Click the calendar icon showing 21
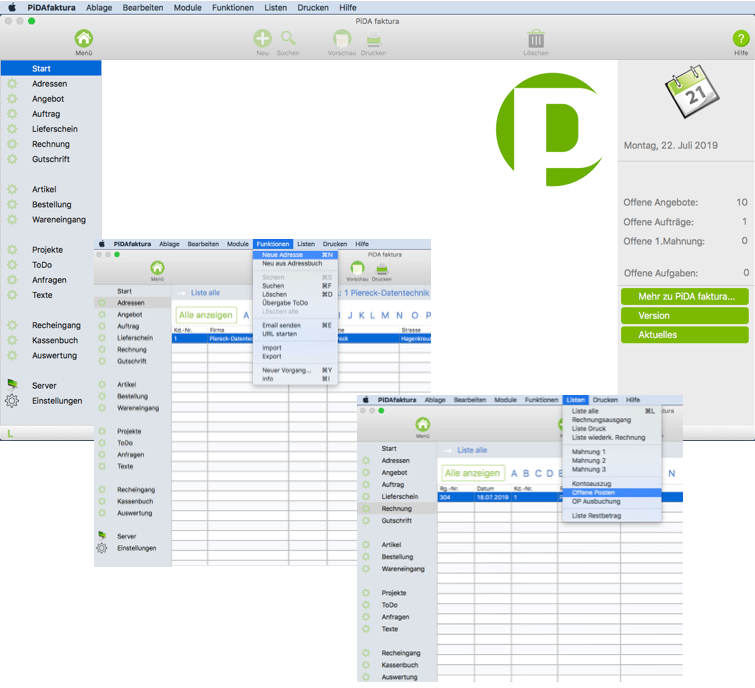Screen dimensions: 755x688 pos(692,92)
